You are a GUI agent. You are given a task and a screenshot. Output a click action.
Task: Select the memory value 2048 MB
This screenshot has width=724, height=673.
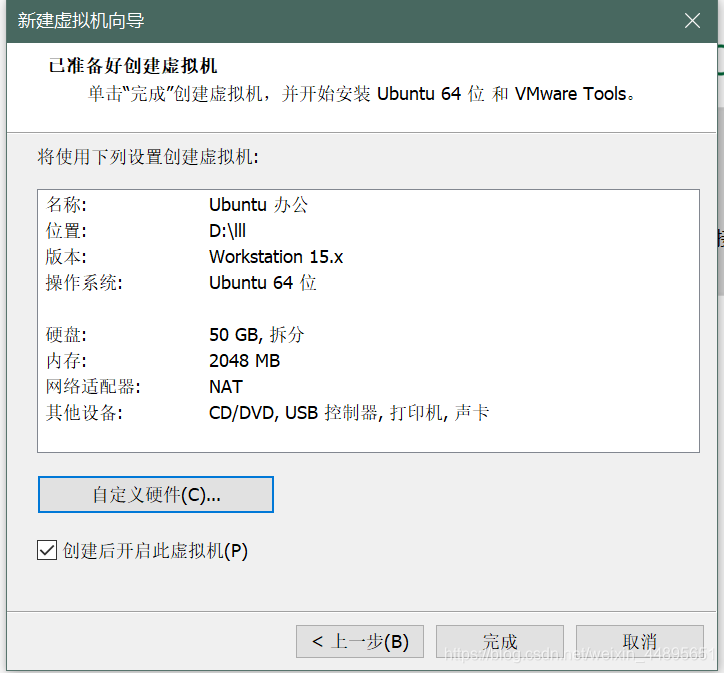[244, 361]
